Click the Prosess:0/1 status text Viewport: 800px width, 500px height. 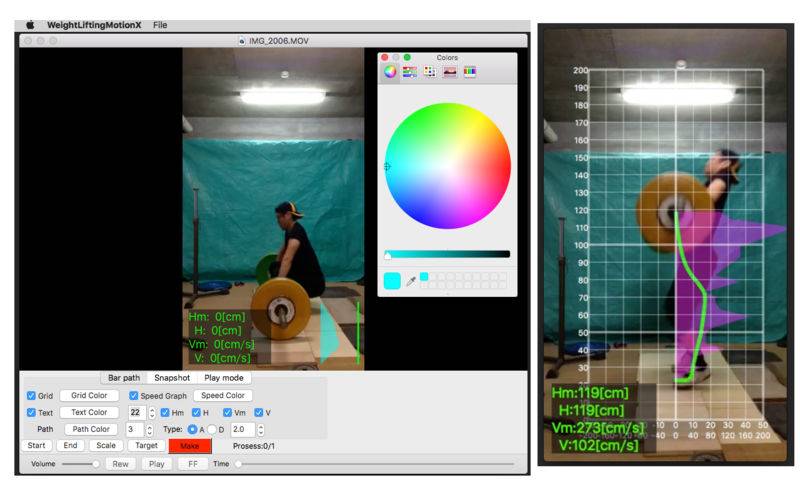(254, 446)
